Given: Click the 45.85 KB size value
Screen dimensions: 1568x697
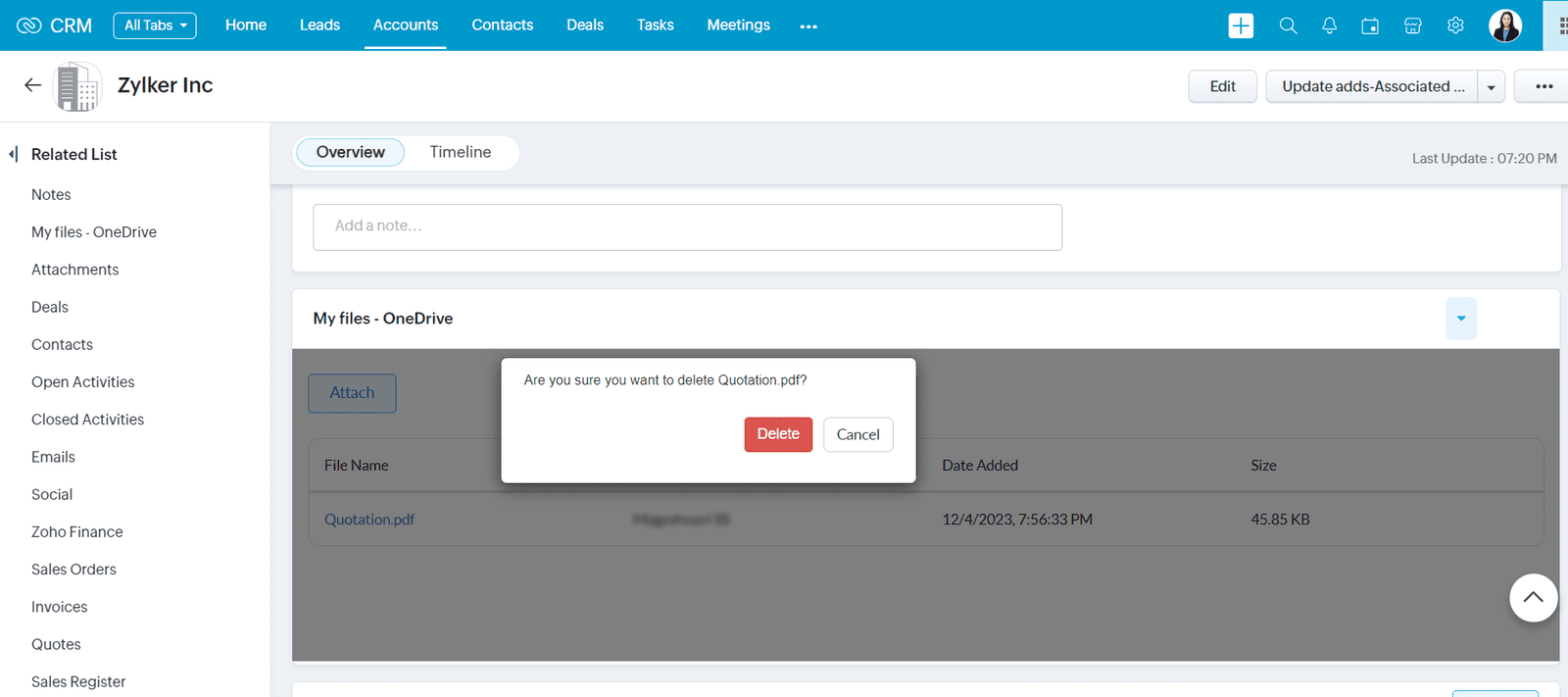Looking at the screenshot, I should coord(1280,520).
